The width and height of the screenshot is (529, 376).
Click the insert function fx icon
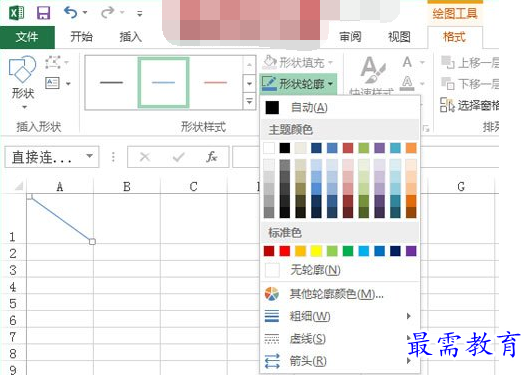(212, 157)
